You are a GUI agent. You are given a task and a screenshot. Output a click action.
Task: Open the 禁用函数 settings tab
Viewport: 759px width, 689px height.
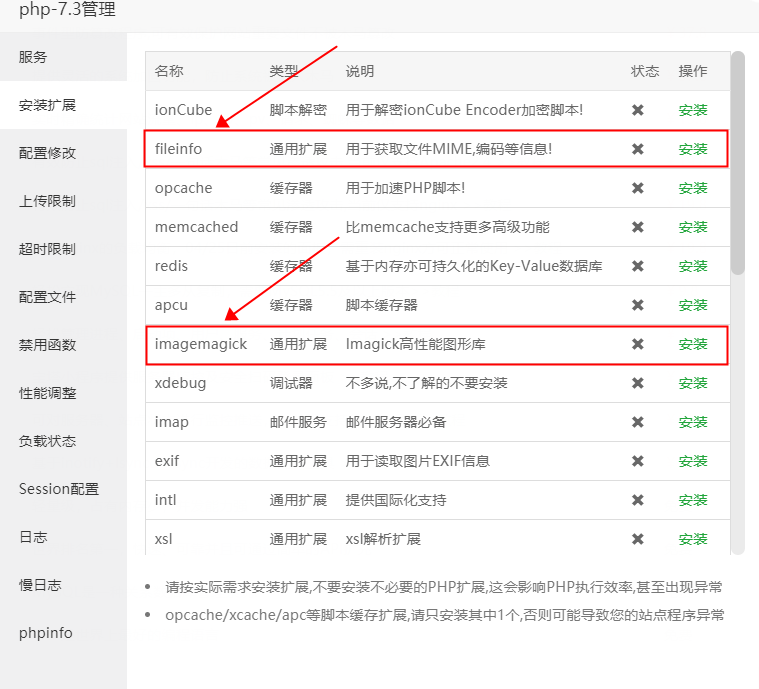(47, 345)
